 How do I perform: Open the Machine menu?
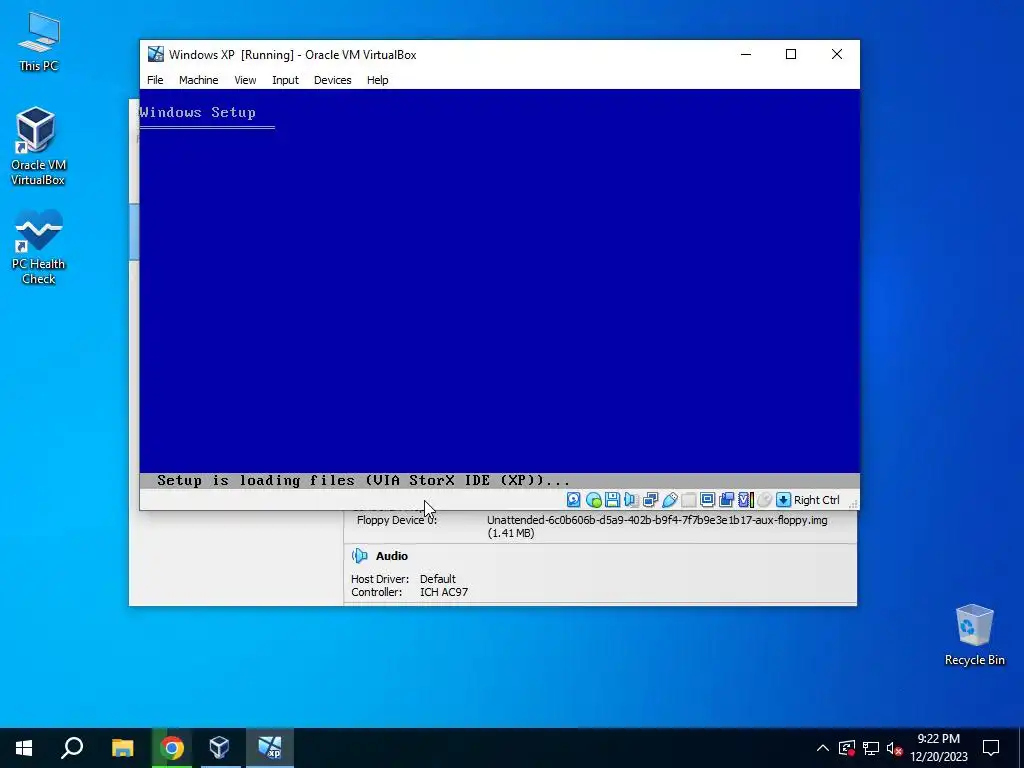pyautogui.click(x=199, y=80)
